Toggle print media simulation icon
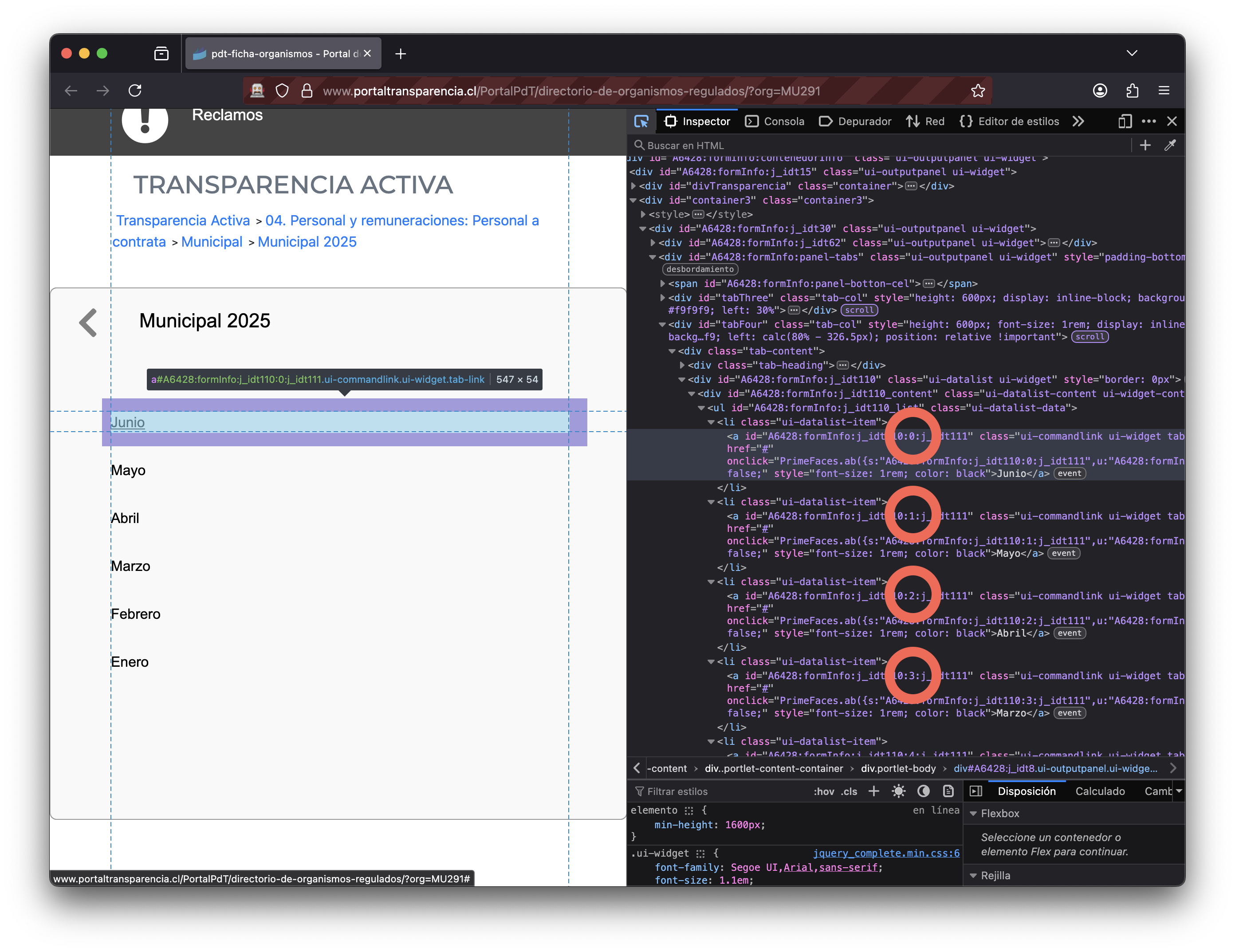The image size is (1235, 952). point(948,791)
